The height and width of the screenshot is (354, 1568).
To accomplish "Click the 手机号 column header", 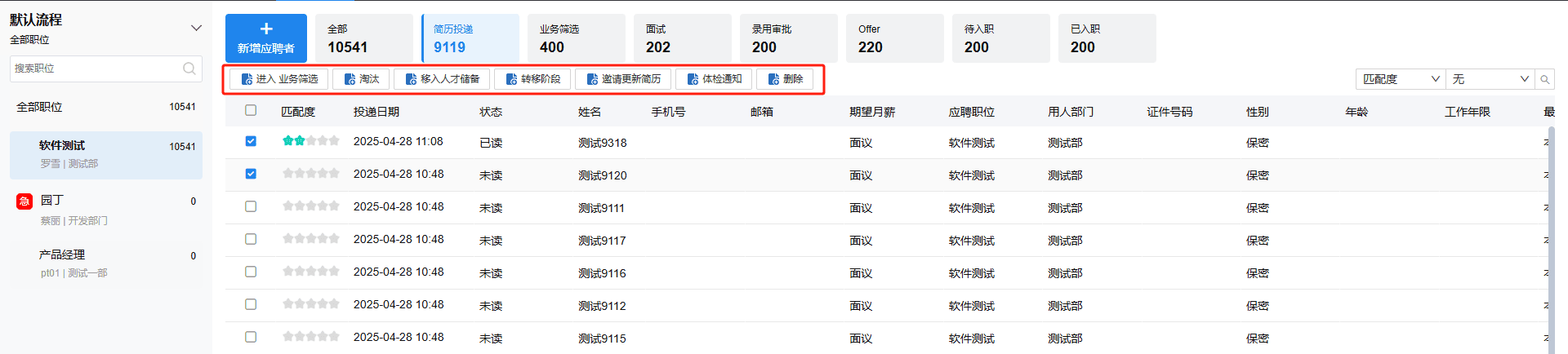I will (x=668, y=112).
